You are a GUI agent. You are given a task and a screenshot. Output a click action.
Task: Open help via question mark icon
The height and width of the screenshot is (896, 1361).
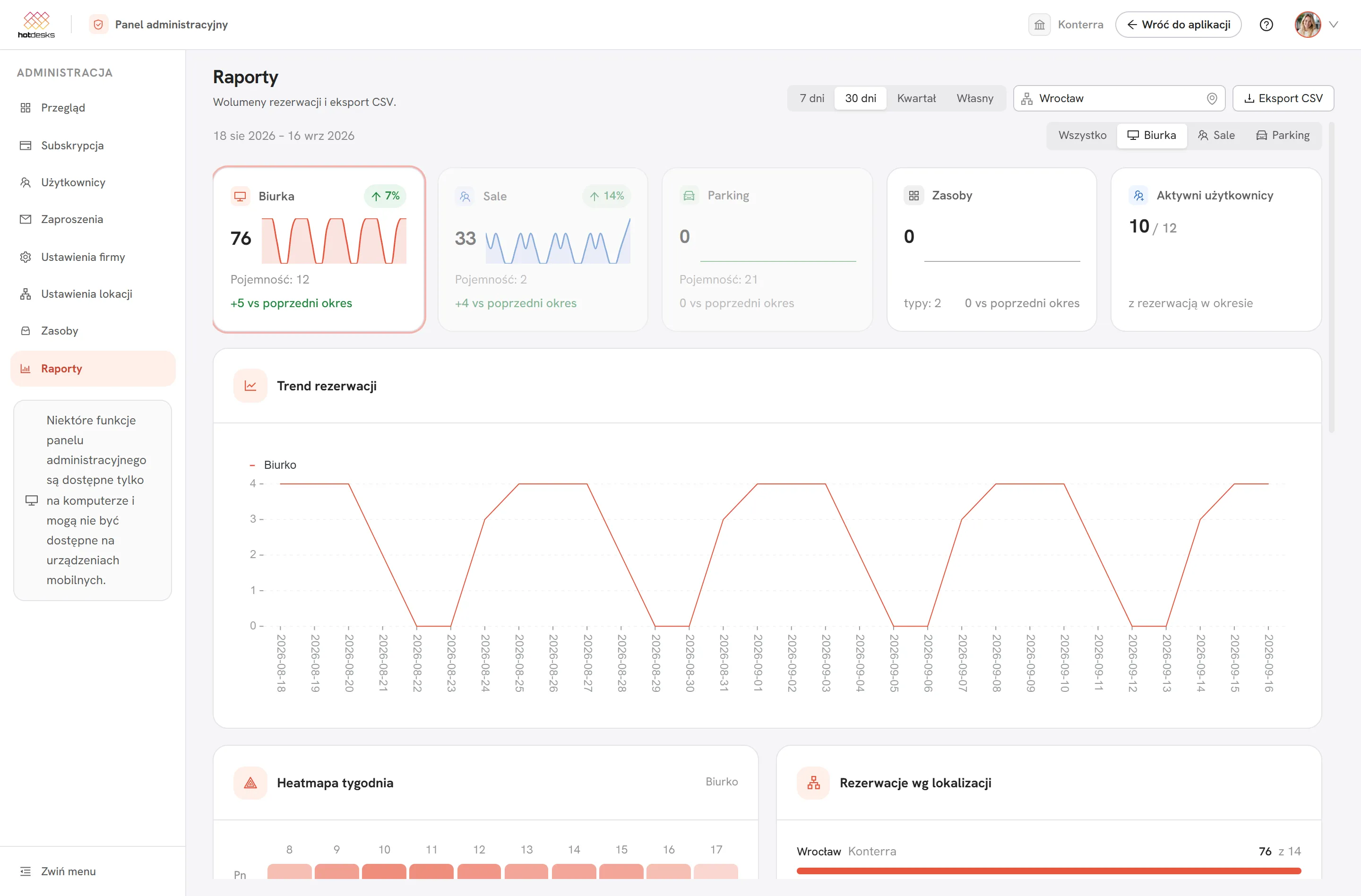tap(1266, 25)
